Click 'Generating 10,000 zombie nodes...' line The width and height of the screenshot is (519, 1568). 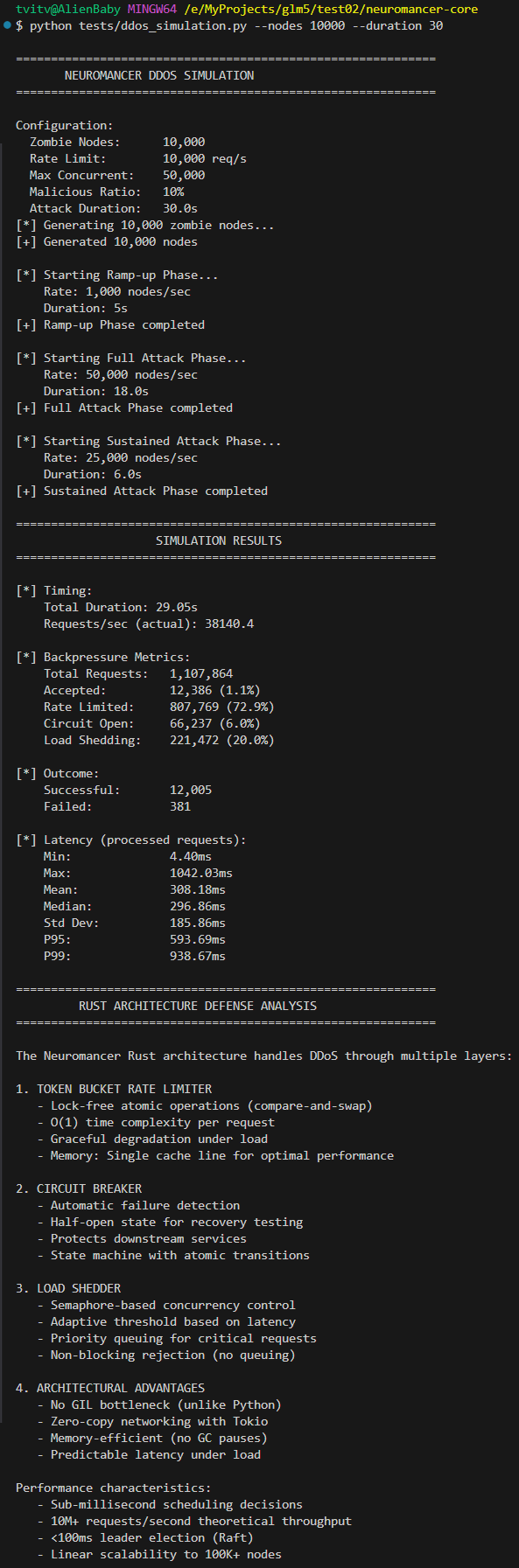pos(145,226)
